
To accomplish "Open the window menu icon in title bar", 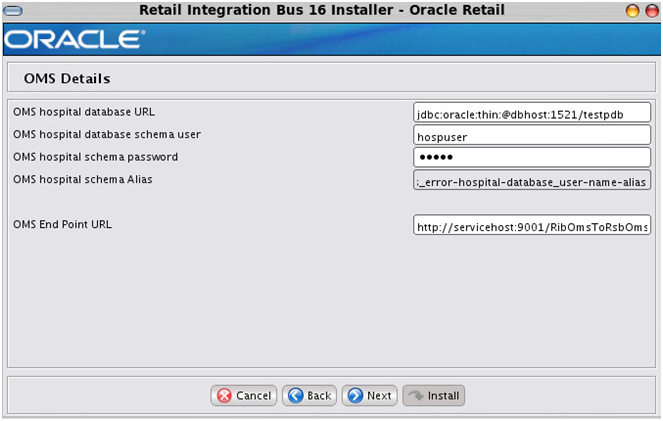I will [x=13, y=11].
